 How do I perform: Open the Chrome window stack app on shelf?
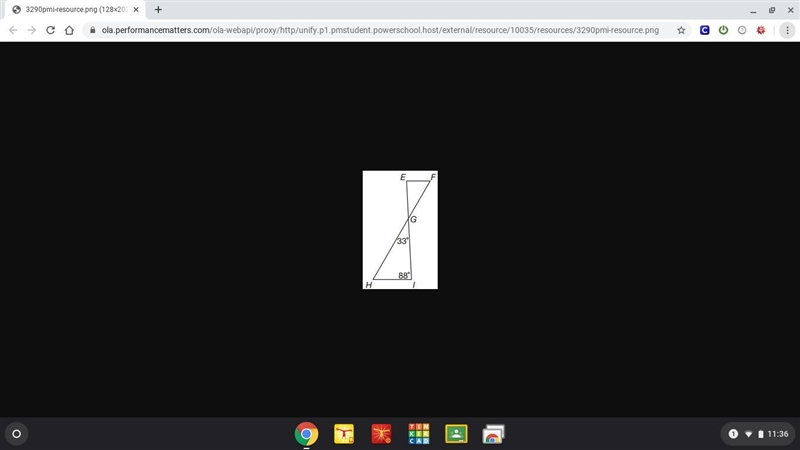pyautogui.click(x=493, y=434)
